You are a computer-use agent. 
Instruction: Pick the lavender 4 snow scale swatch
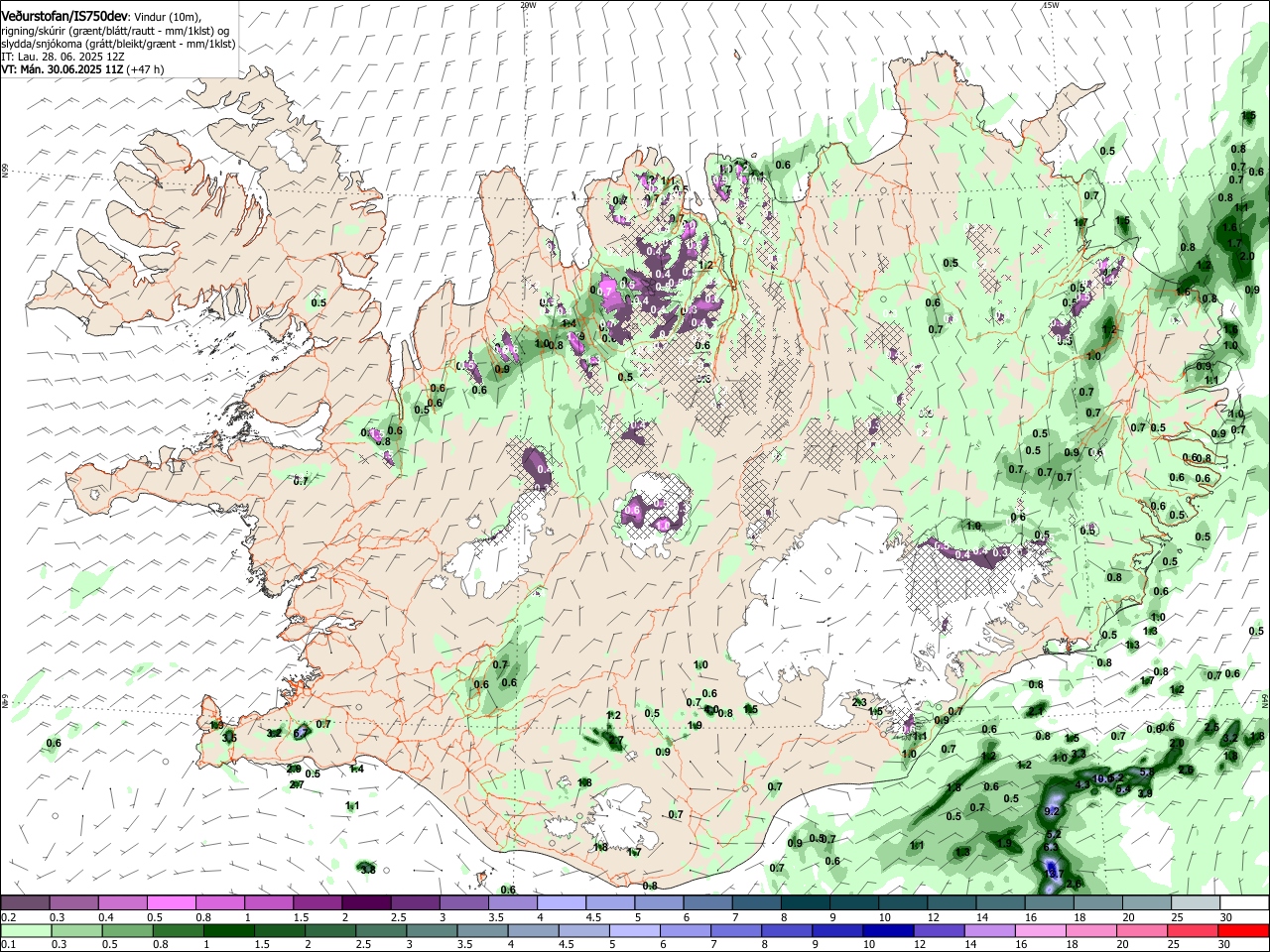click(x=561, y=903)
